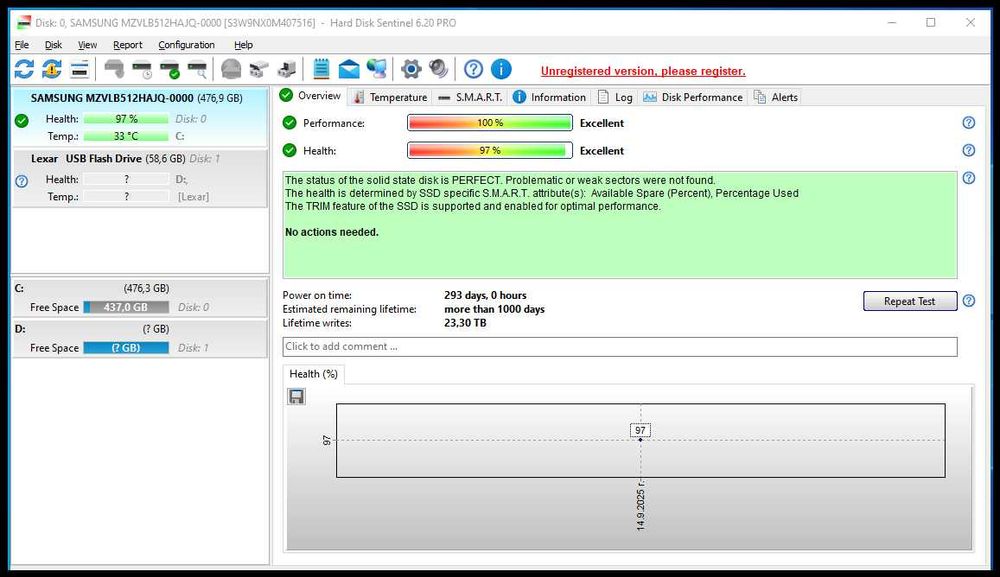
Task: Click the disk with clock icon
Action: pyautogui.click(x=142, y=69)
